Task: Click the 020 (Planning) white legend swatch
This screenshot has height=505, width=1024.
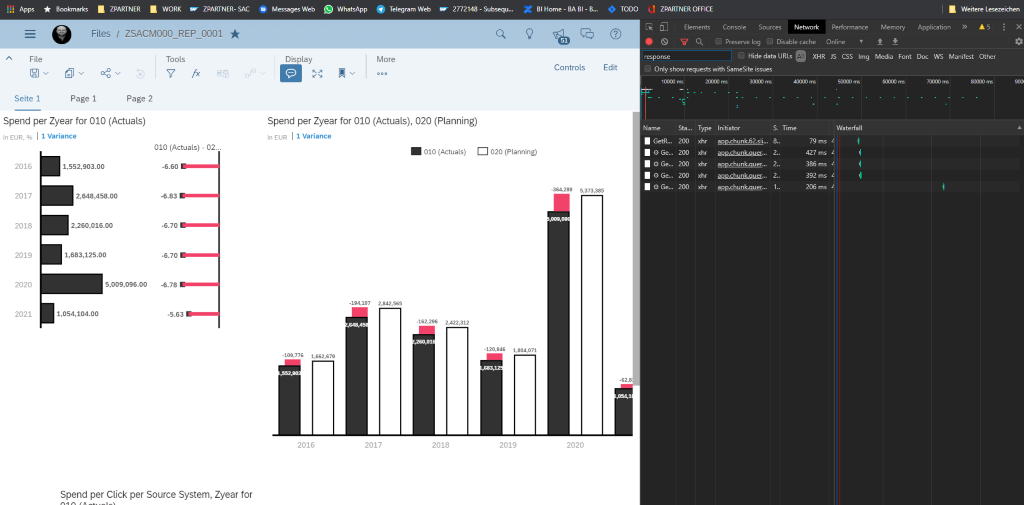Action: [483, 152]
